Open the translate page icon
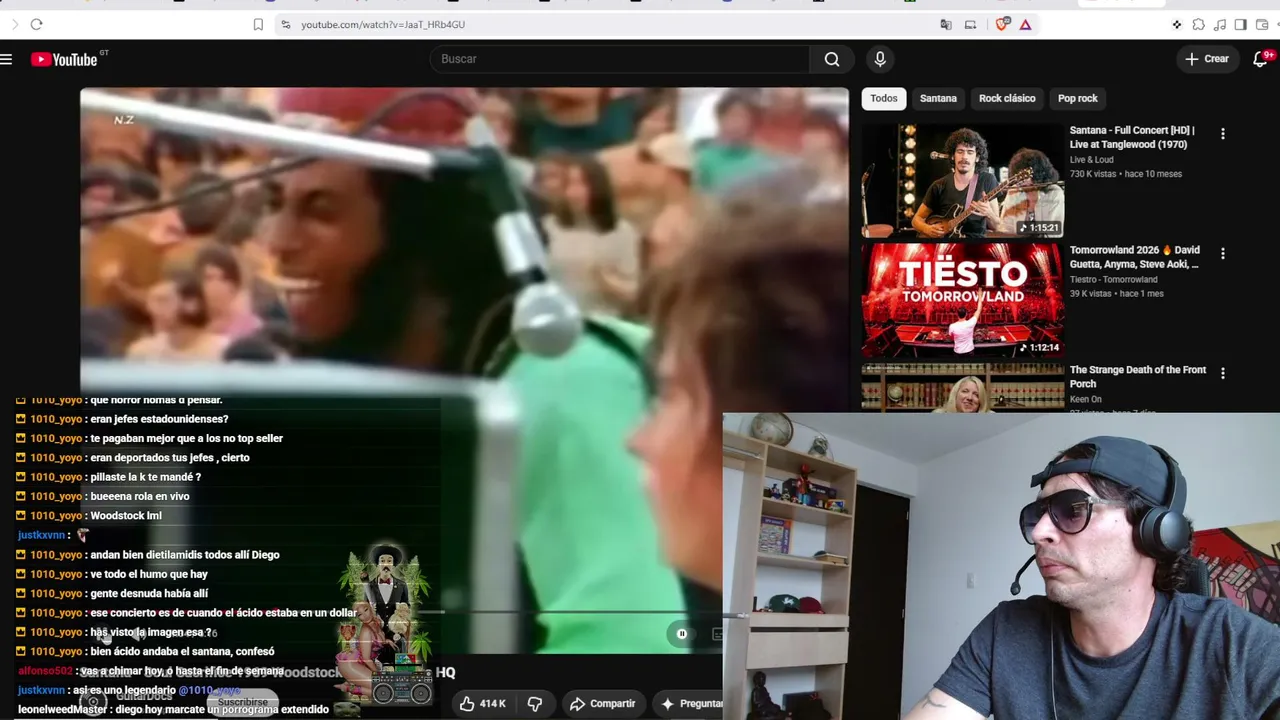The image size is (1280, 720). pyautogui.click(x=946, y=24)
